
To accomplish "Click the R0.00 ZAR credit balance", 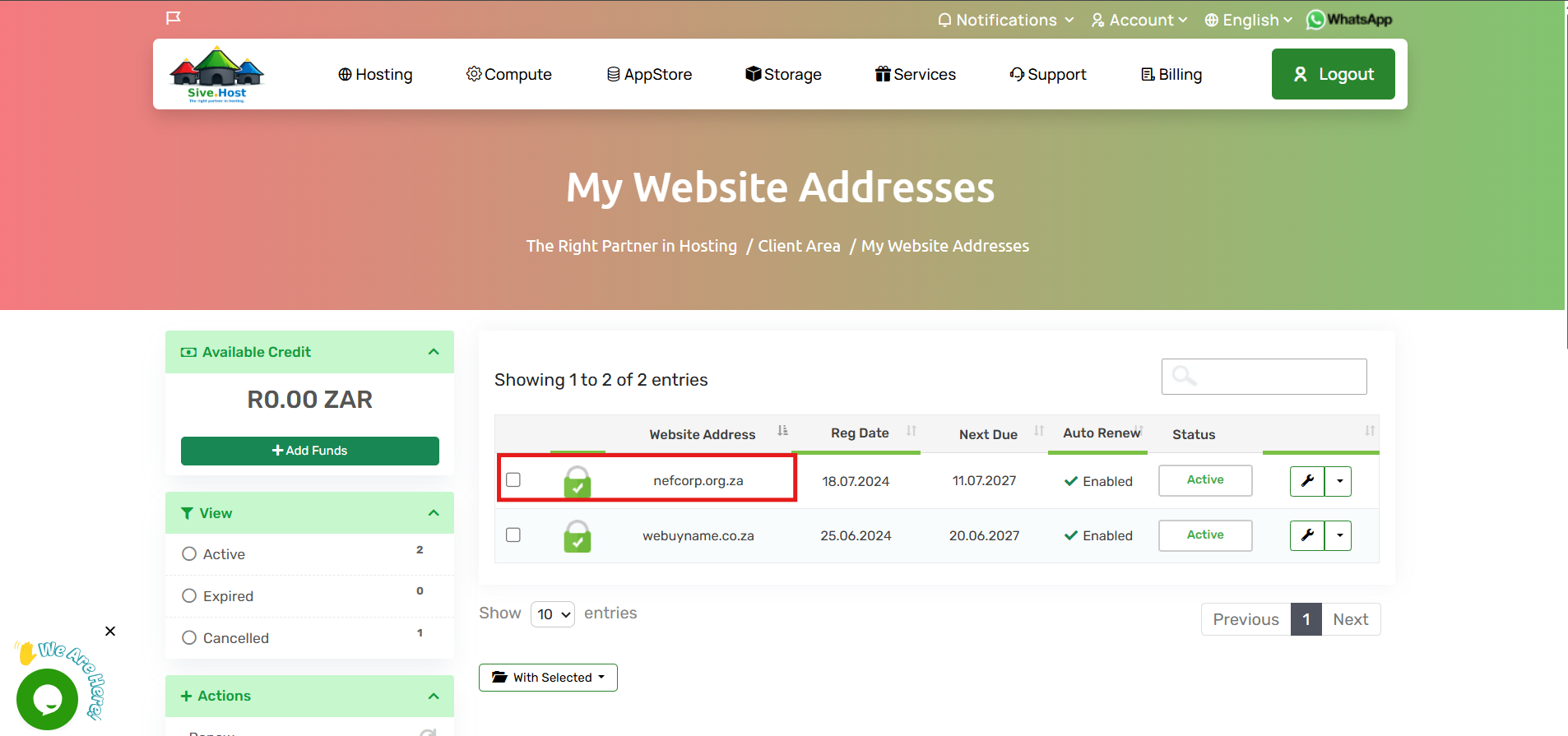I will [x=310, y=400].
